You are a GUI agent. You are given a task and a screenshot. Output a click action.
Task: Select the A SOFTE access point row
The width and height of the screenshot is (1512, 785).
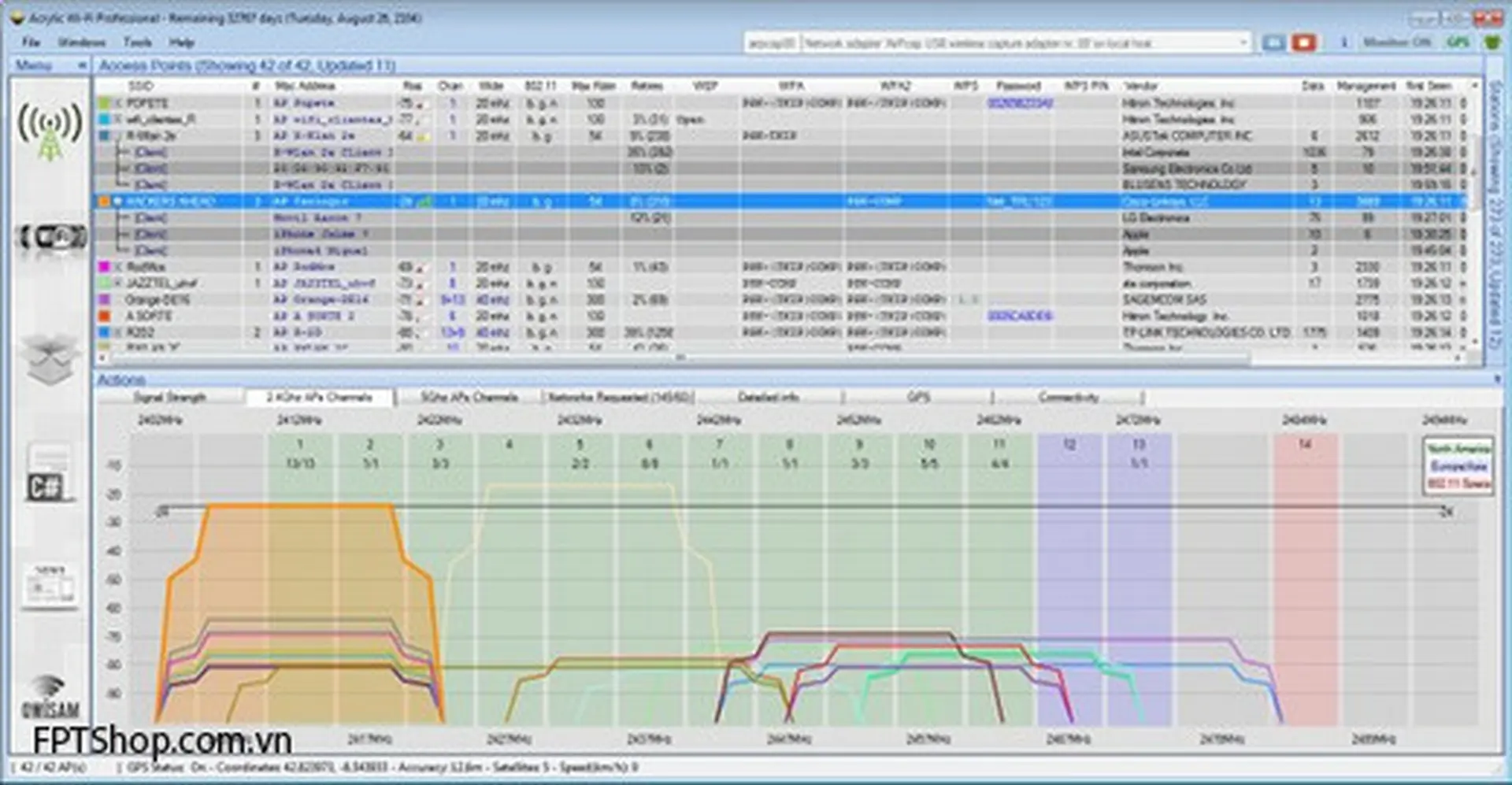[780, 317]
